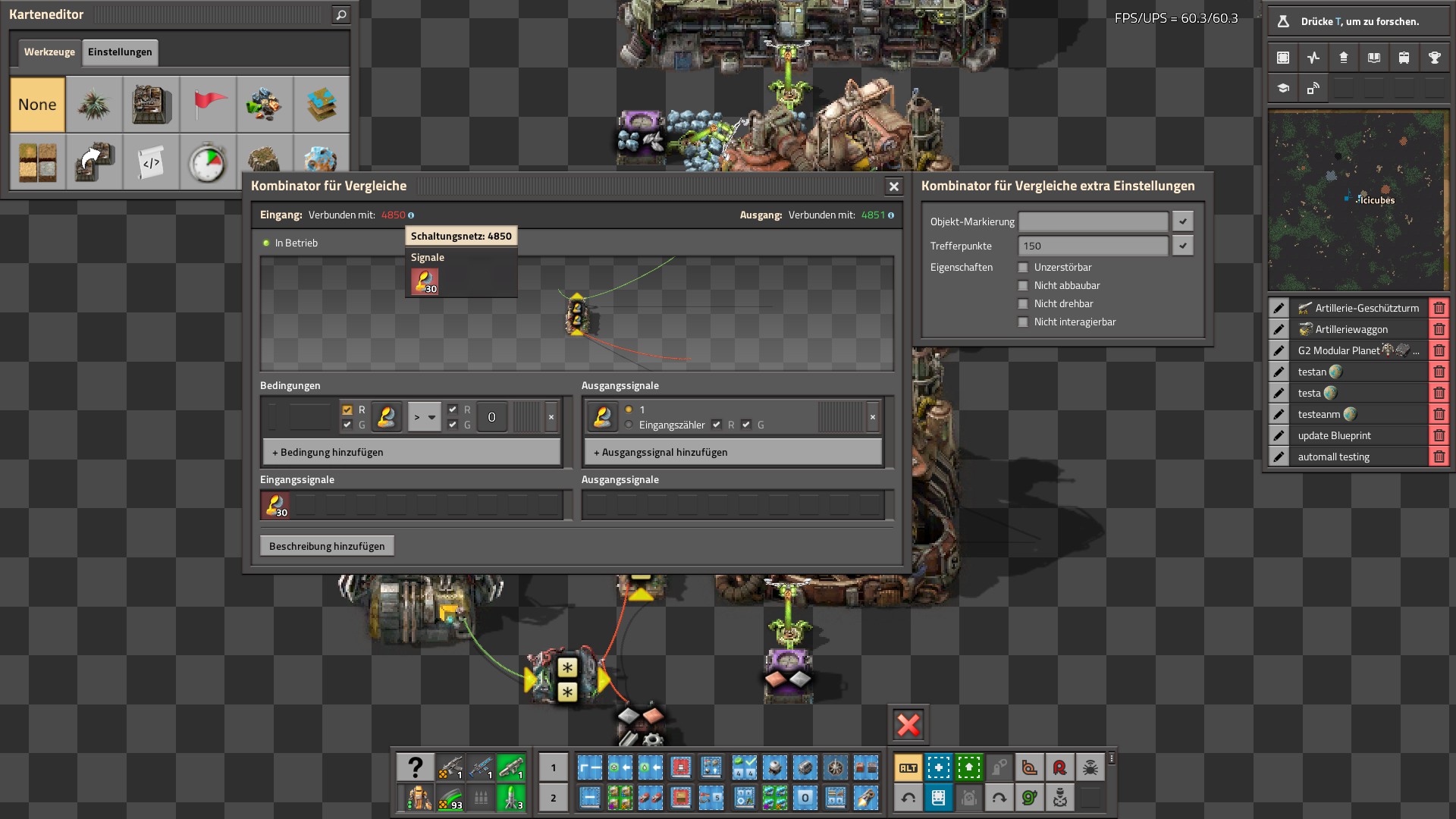Image resolution: width=1456 pixels, height=819 pixels.
Task: Open the achievements trophy icon
Action: coord(1435,58)
